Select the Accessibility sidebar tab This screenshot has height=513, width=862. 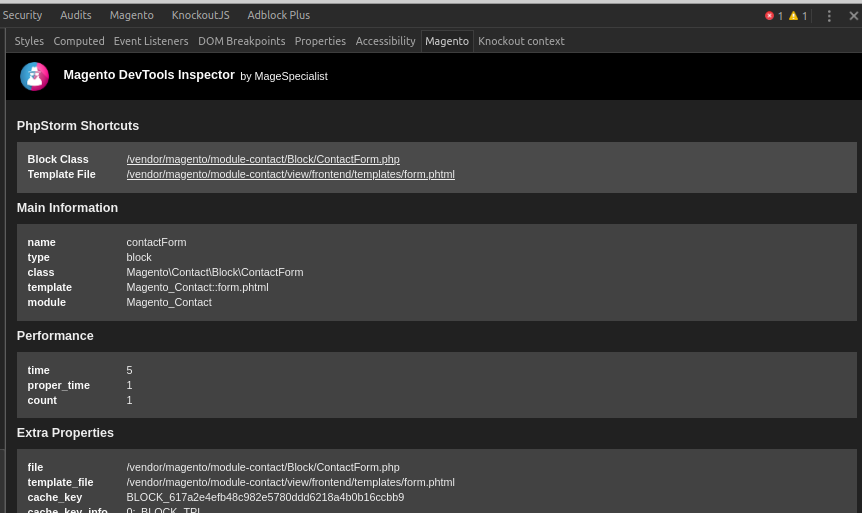click(385, 41)
